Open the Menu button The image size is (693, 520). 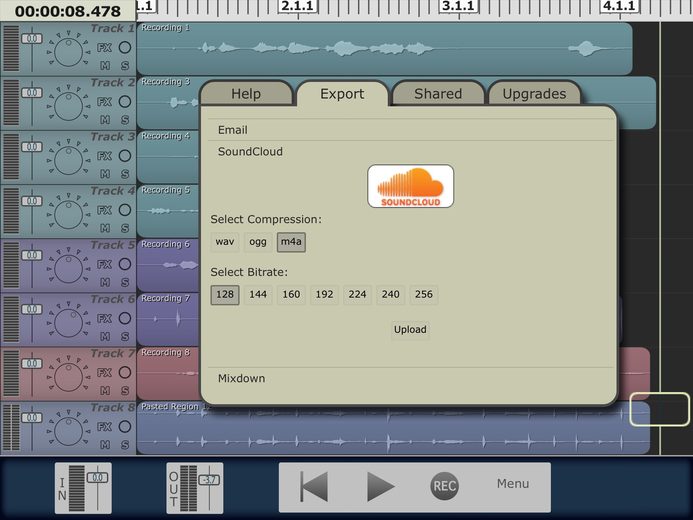(x=513, y=484)
